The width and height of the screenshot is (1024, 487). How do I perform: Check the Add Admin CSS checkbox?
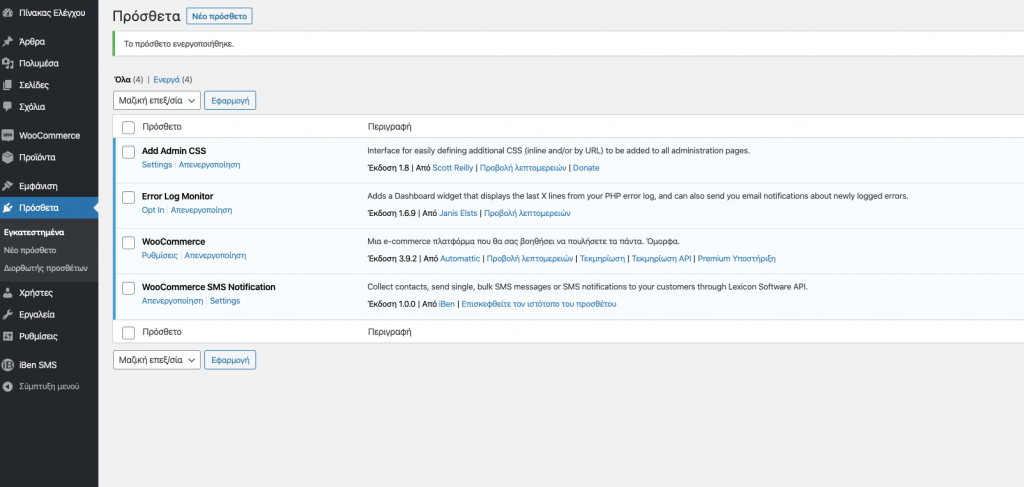coord(129,152)
